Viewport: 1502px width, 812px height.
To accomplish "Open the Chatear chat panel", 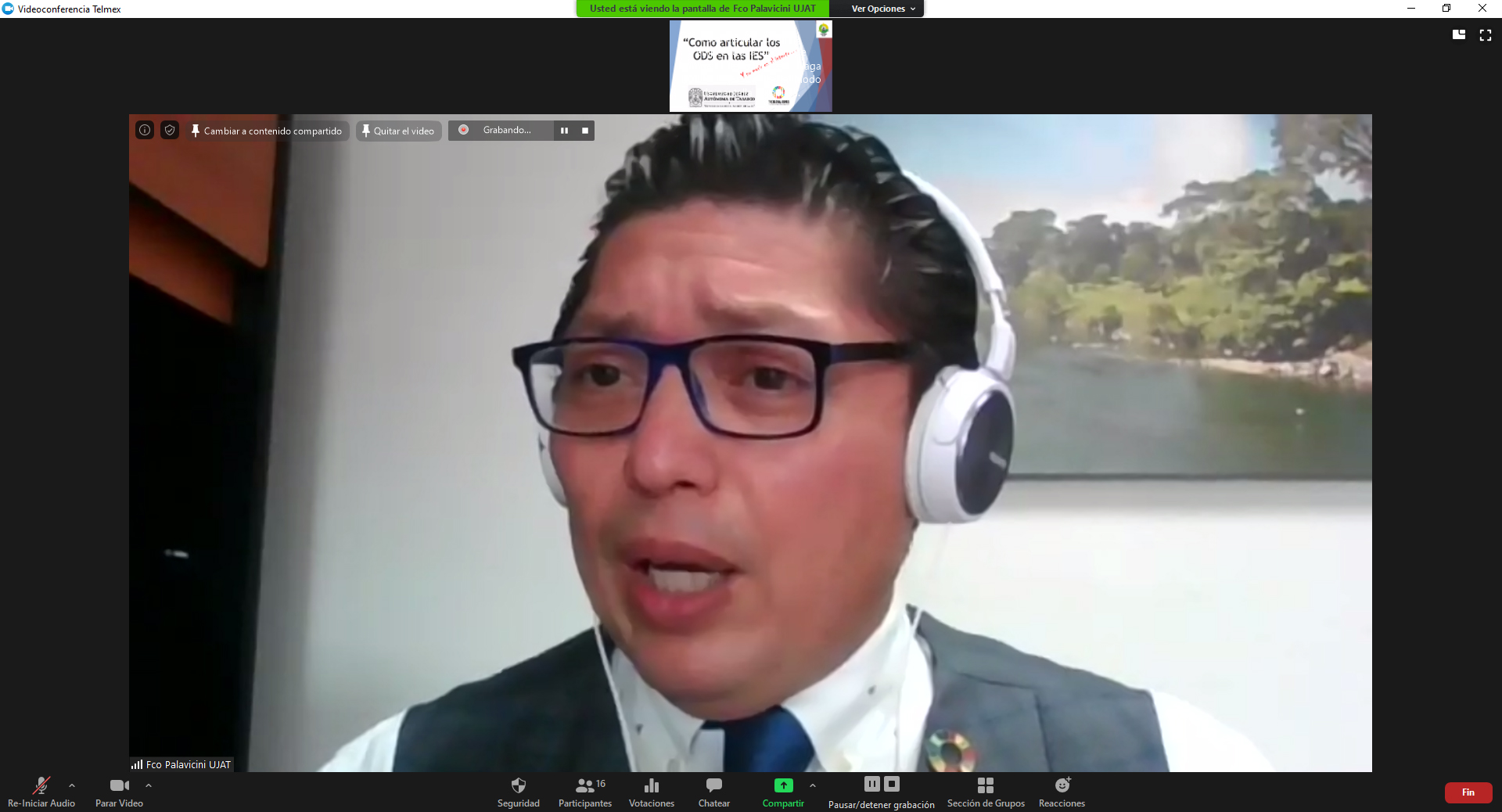I will 713,791.
